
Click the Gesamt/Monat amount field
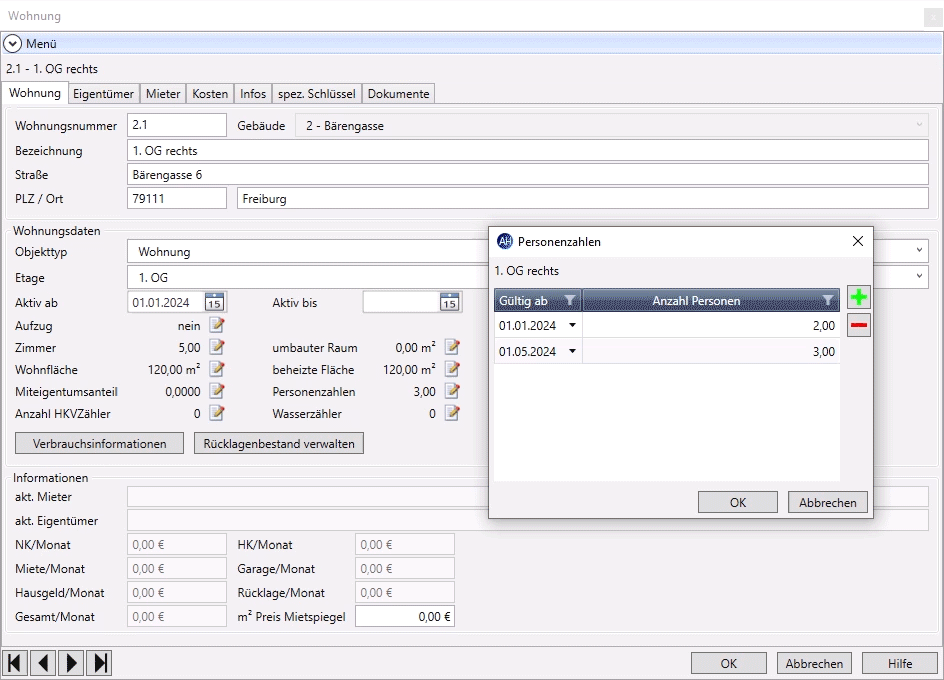pyautogui.click(x=177, y=616)
